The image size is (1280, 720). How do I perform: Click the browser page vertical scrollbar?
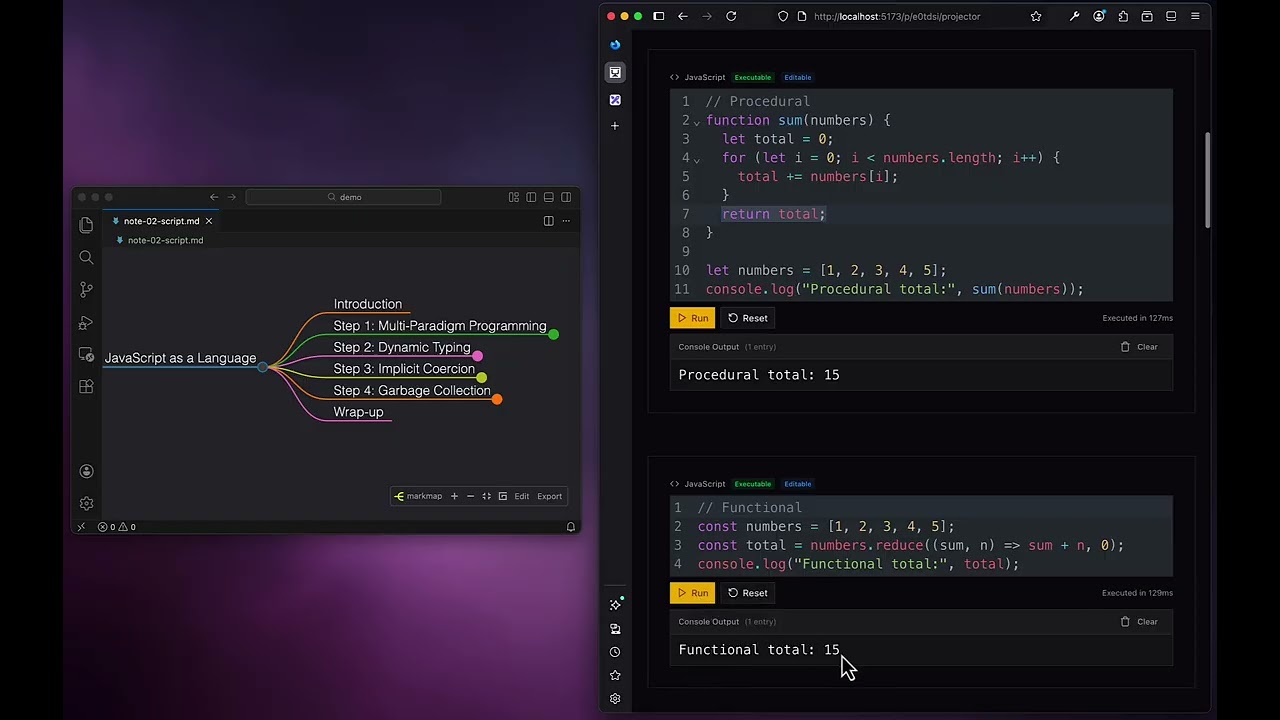(x=1207, y=180)
